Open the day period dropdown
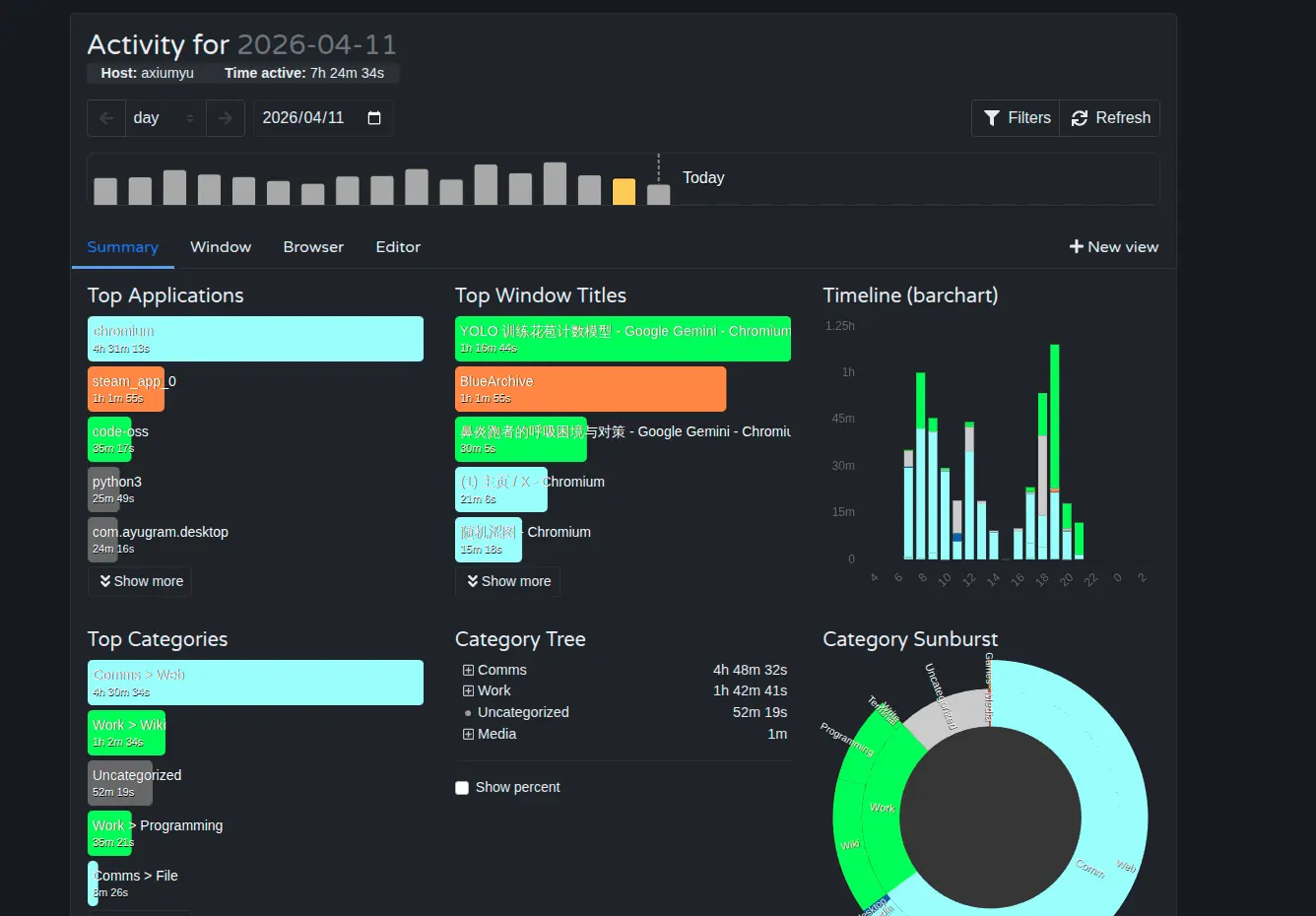 (x=164, y=118)
